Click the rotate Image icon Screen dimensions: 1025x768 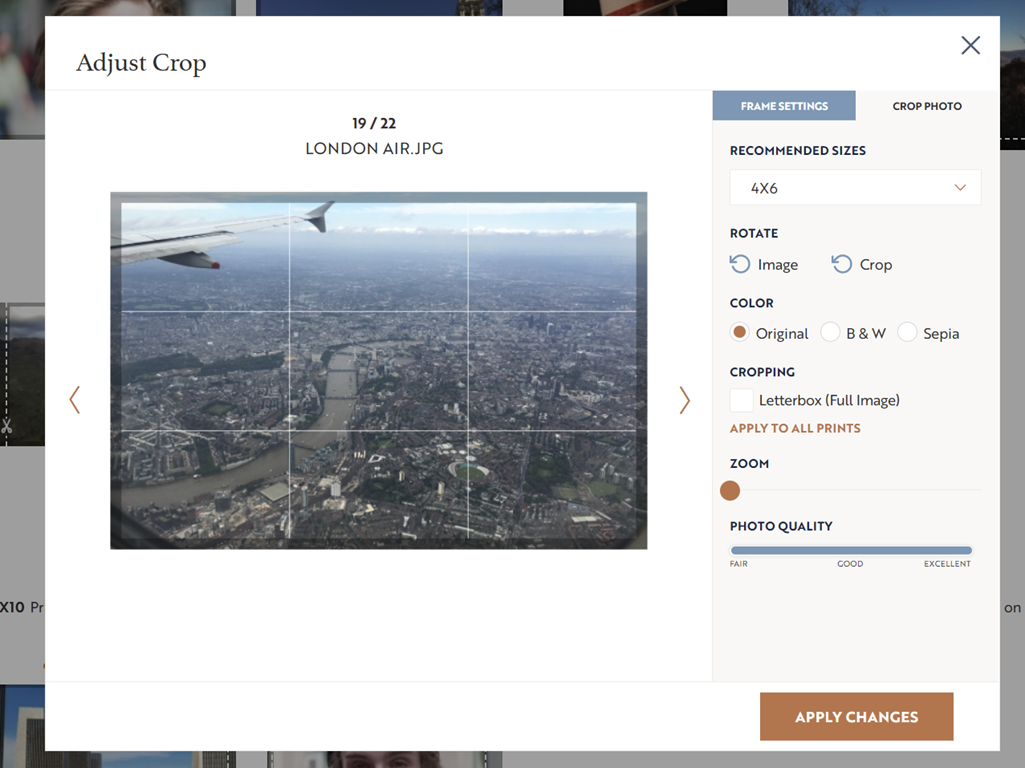740,264
